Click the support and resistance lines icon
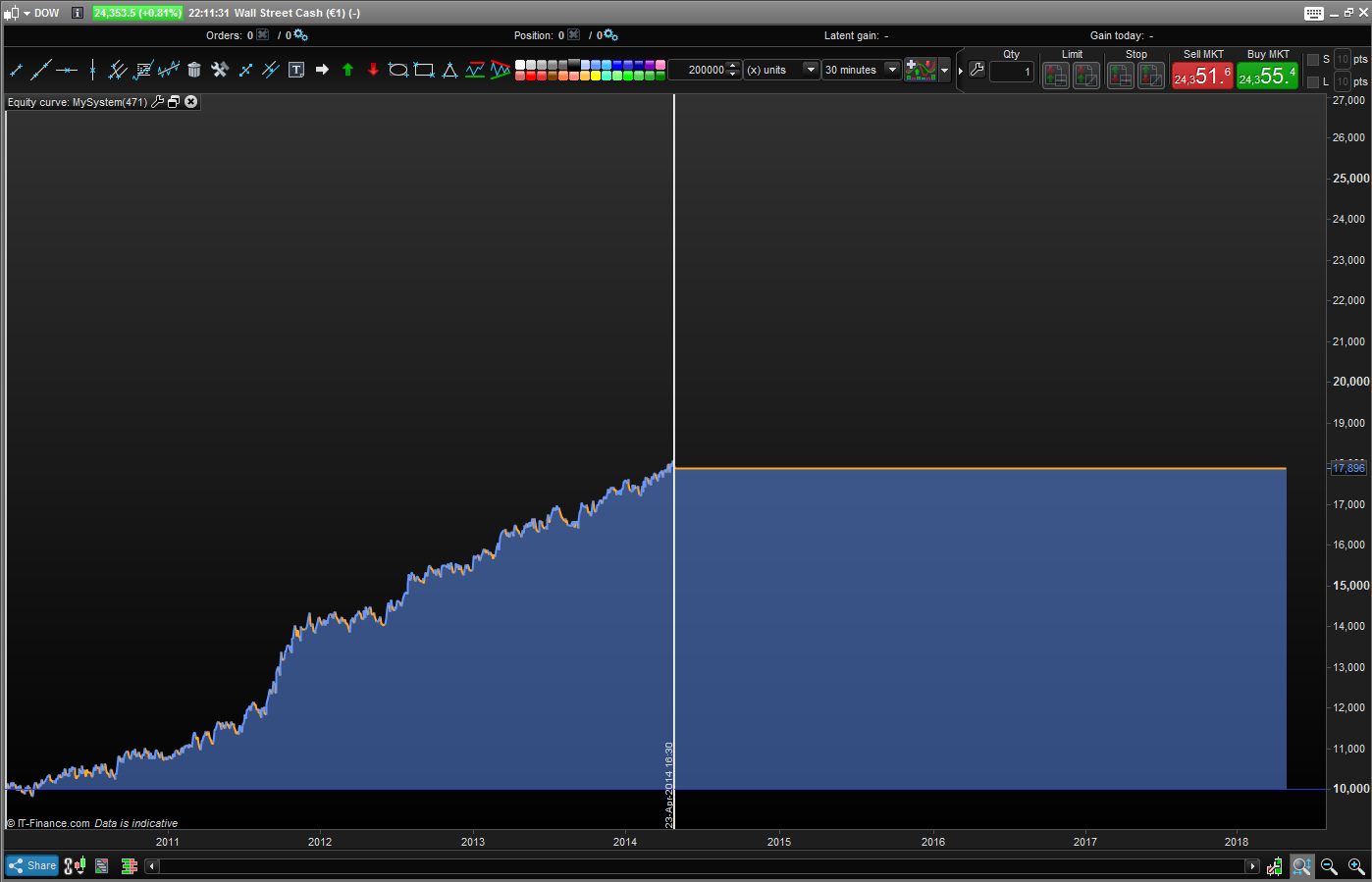 point(475,70)
